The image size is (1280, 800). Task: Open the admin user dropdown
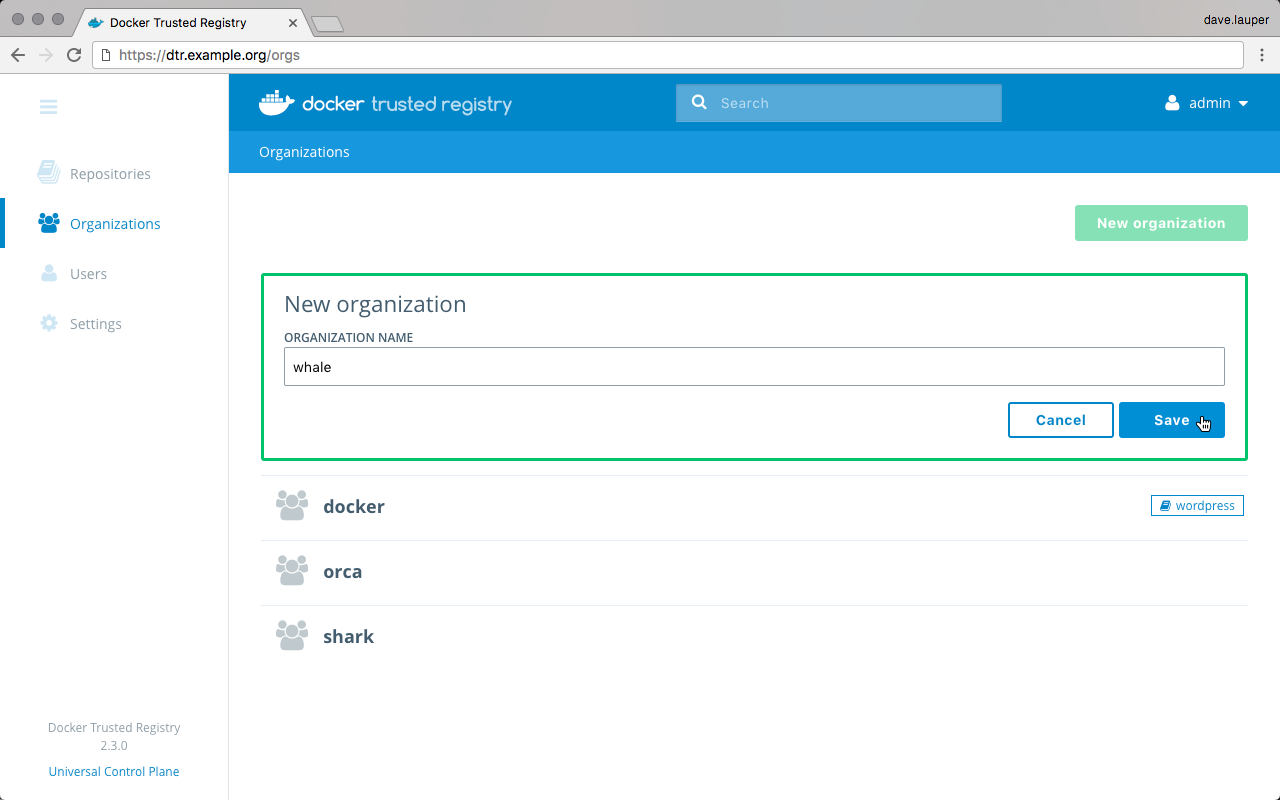(1207, 103)
